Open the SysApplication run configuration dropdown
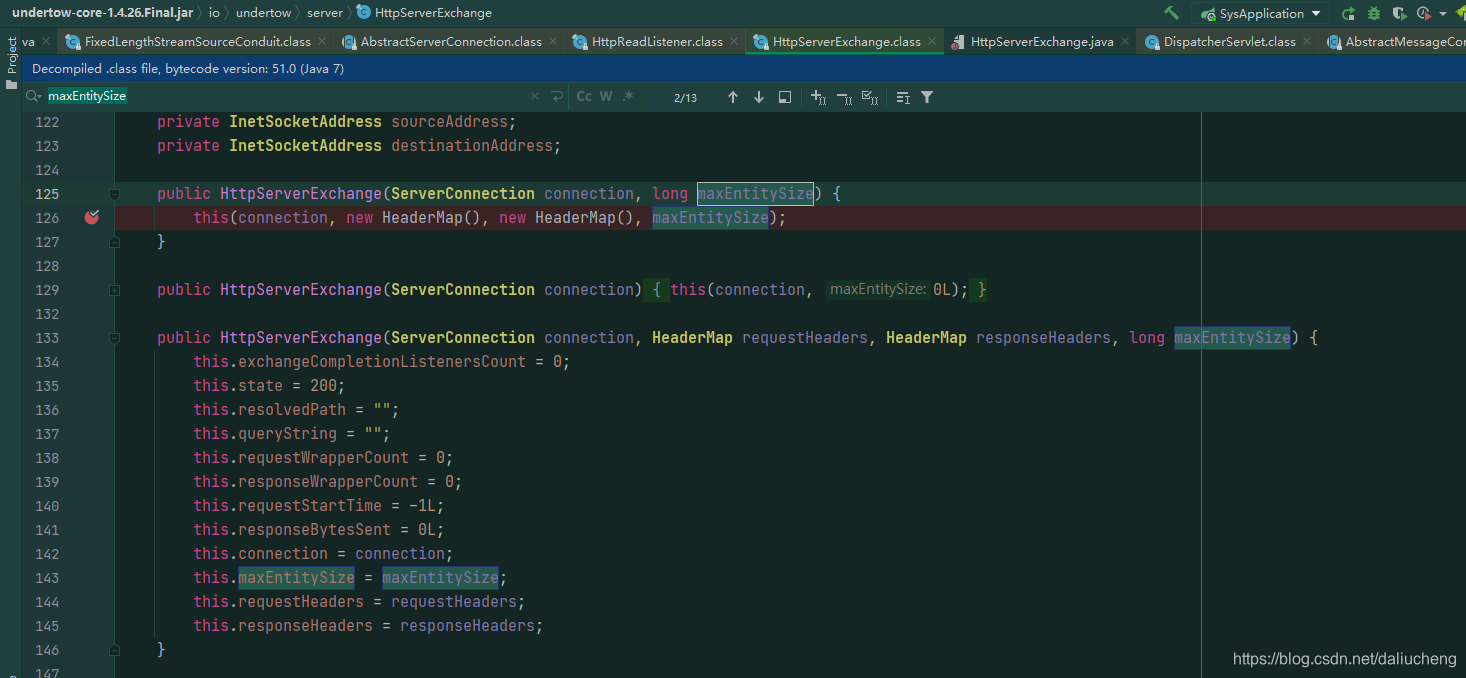 [x=1260, y=13]
